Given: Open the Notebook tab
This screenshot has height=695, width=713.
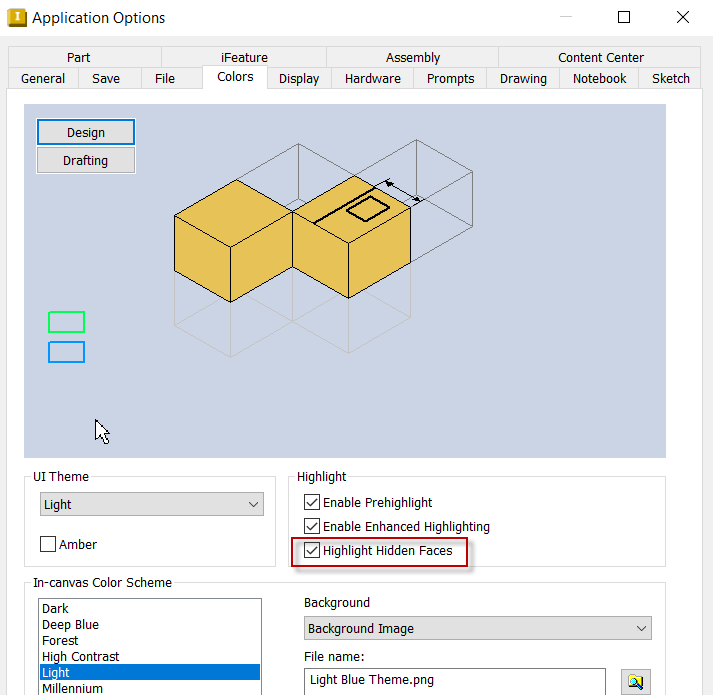Looking at the screenshot, I should pos(599,78).
